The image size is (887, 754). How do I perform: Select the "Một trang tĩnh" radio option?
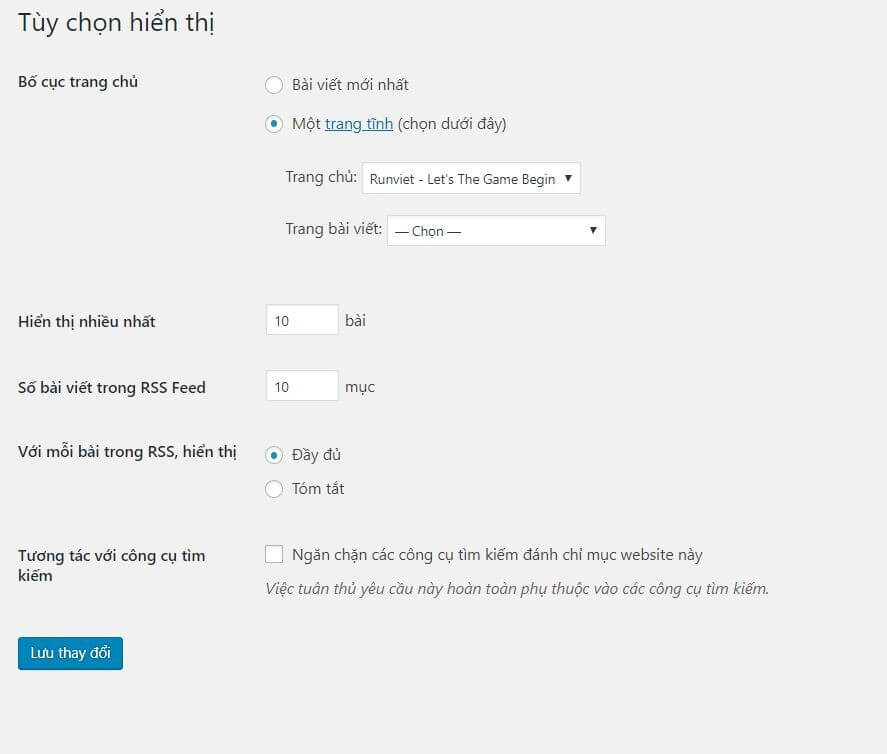[x=274, y=125]
